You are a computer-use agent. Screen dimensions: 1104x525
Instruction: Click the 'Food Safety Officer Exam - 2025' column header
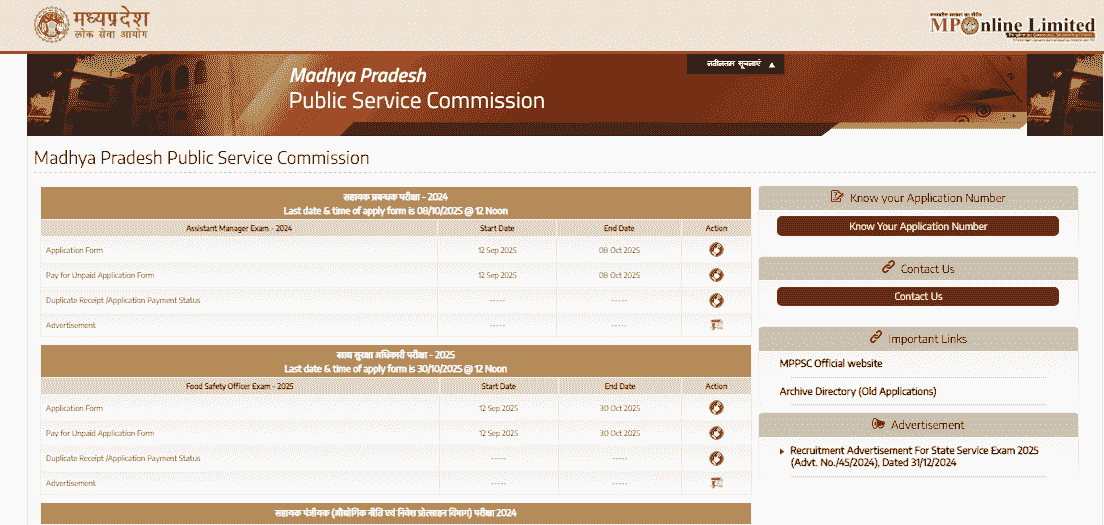click(x=240, y=386)
